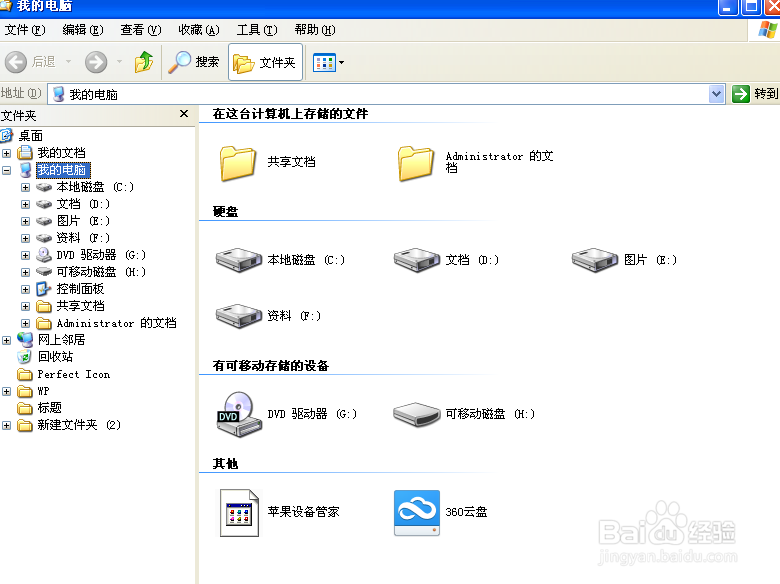
Task: Open Forward button history dropdown arrow
Action: coord(119,62)
